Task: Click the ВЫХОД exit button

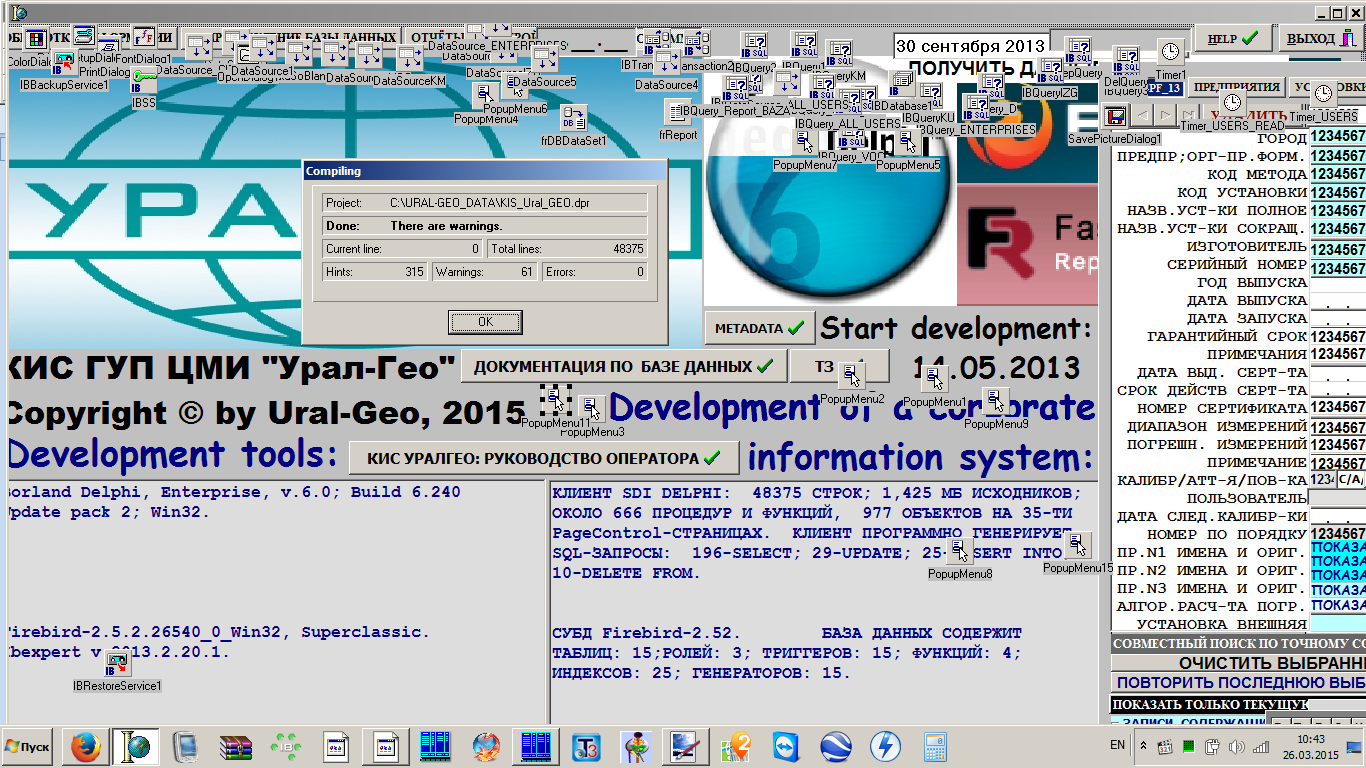Action: [x=1322, y=39]
